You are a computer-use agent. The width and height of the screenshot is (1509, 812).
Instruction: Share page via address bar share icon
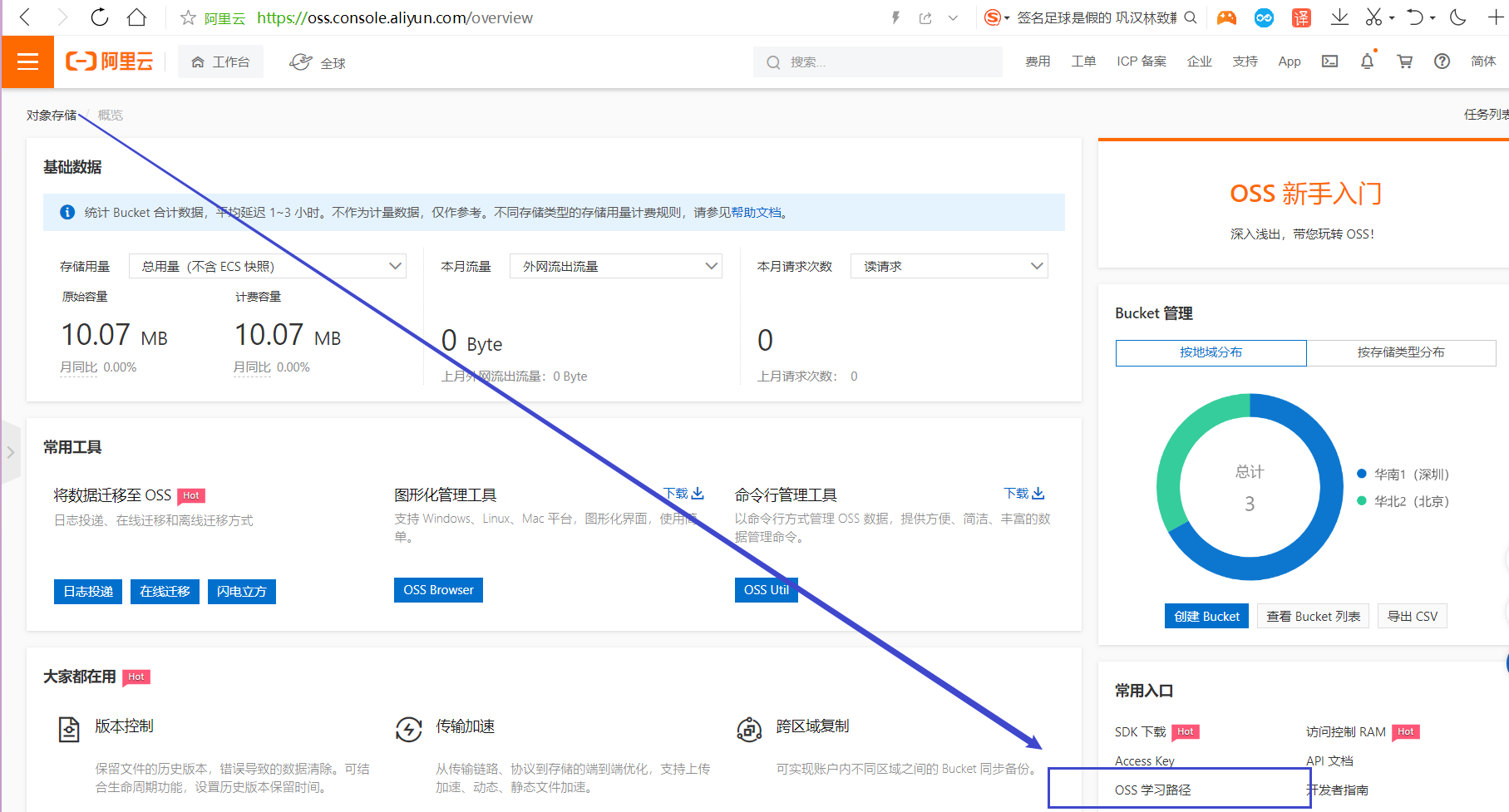[x=925, y=17]
